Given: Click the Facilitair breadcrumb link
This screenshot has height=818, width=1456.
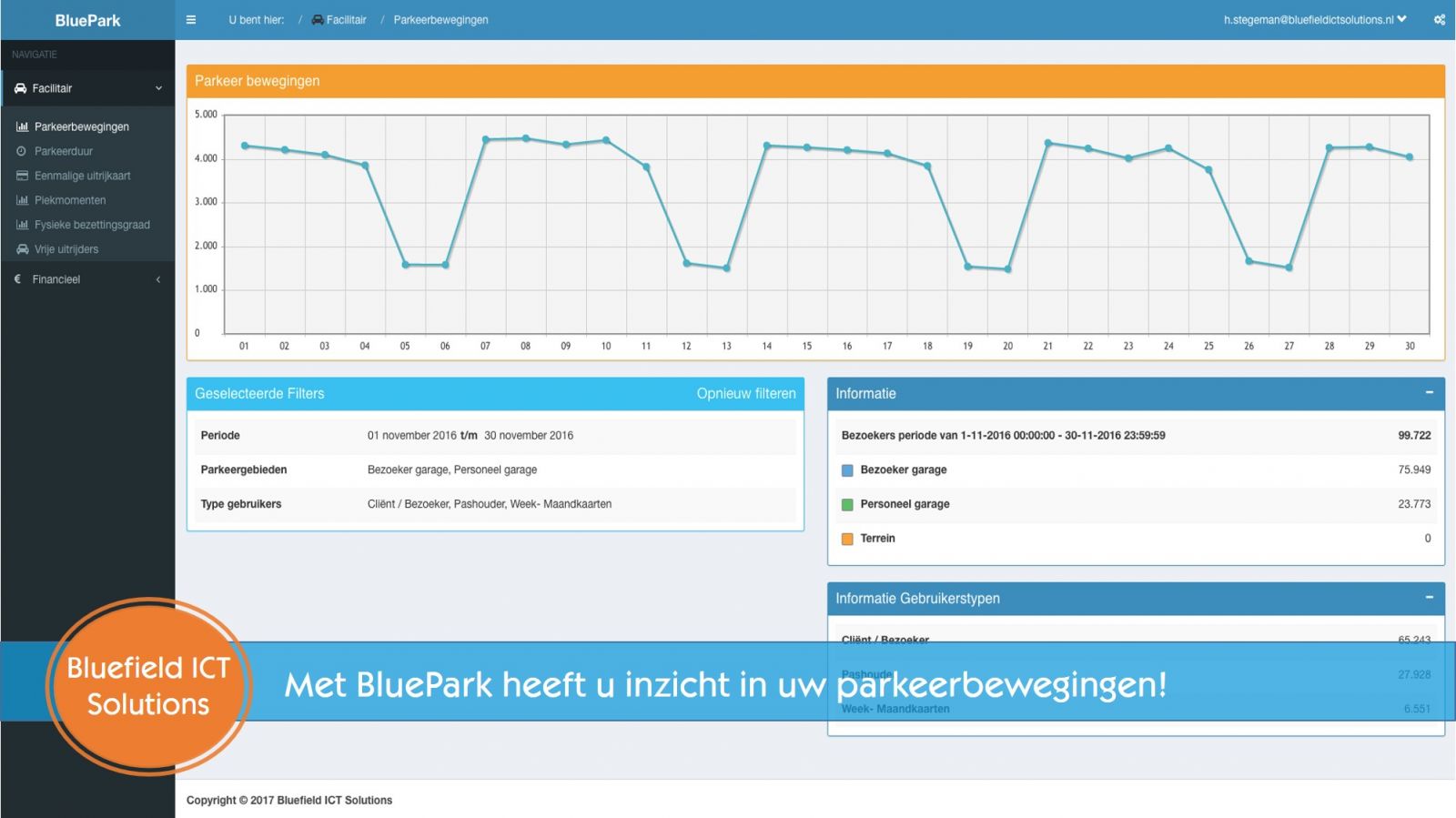Looking at the screenshot, I should click(347, 20).
